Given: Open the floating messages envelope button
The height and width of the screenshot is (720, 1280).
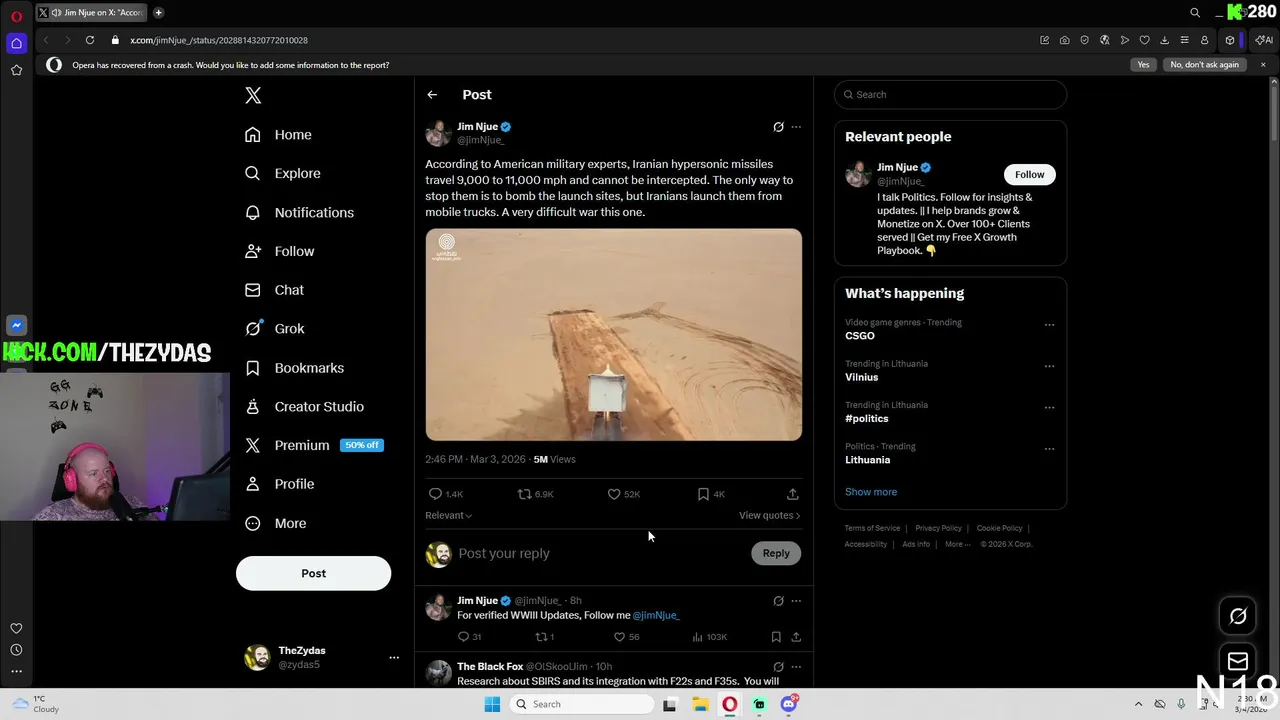Looking at the screenshot, I should point(1238,661).
